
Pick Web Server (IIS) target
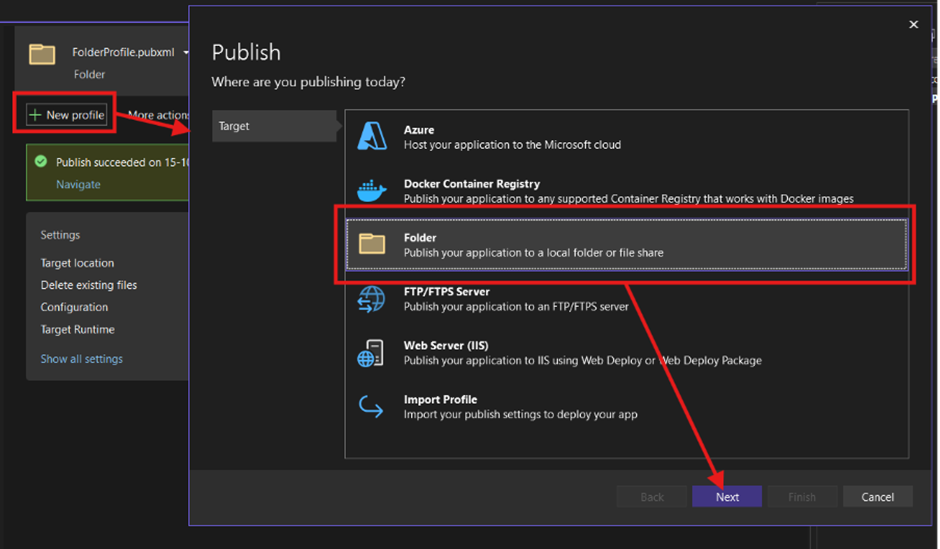point(626,352)
